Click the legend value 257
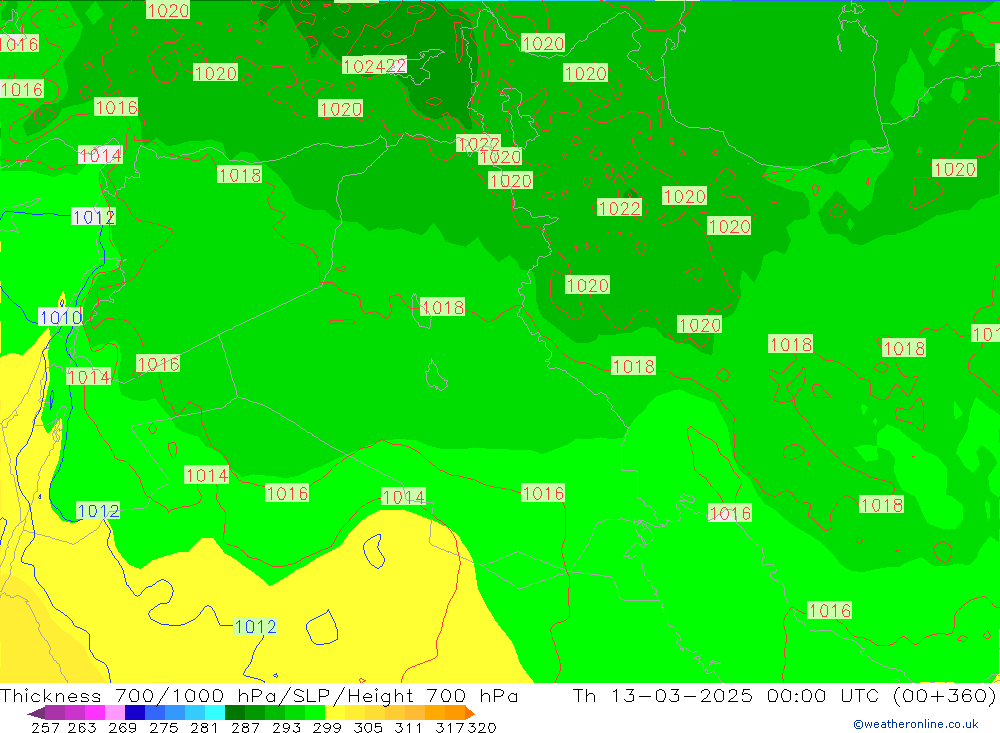1000x733 pixels. click(45, 727)
